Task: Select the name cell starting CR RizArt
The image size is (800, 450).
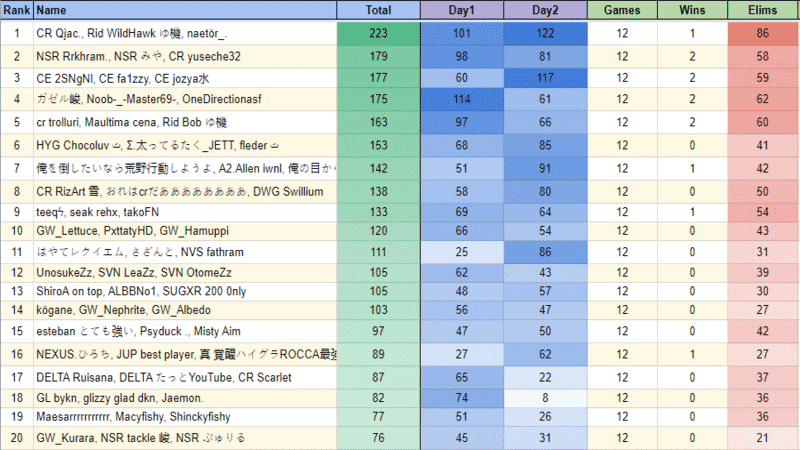Action: click(185, 192)
